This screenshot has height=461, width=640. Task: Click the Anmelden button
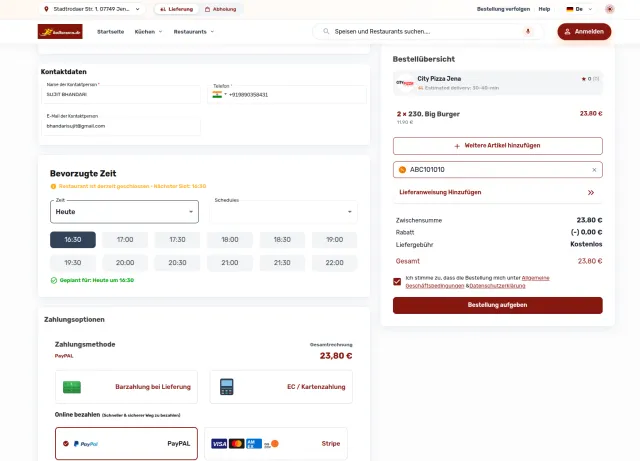point(584,31)
